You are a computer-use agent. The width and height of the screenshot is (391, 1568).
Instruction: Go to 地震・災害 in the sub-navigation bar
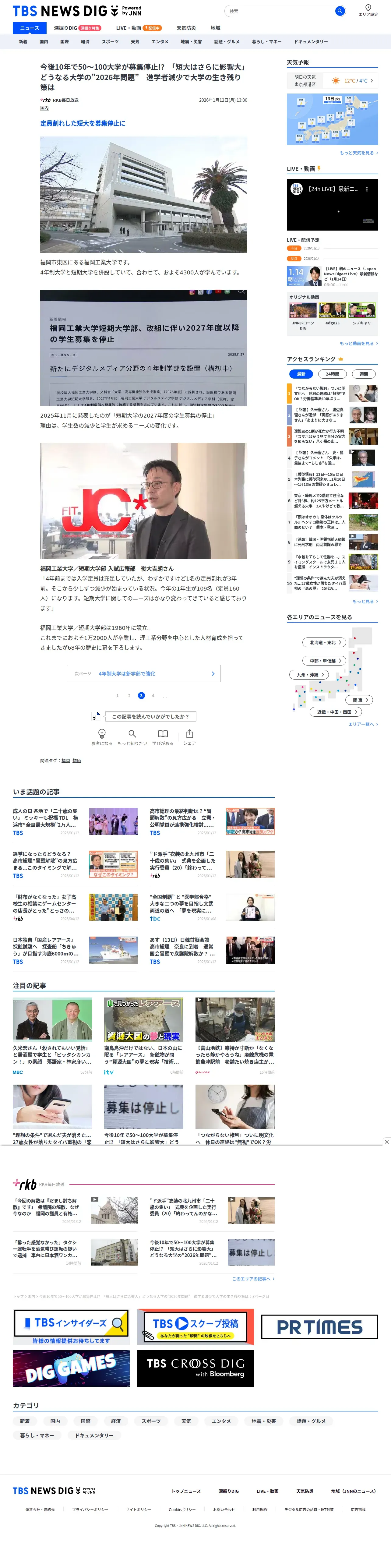pyautogui.click(x=191, y=42)
